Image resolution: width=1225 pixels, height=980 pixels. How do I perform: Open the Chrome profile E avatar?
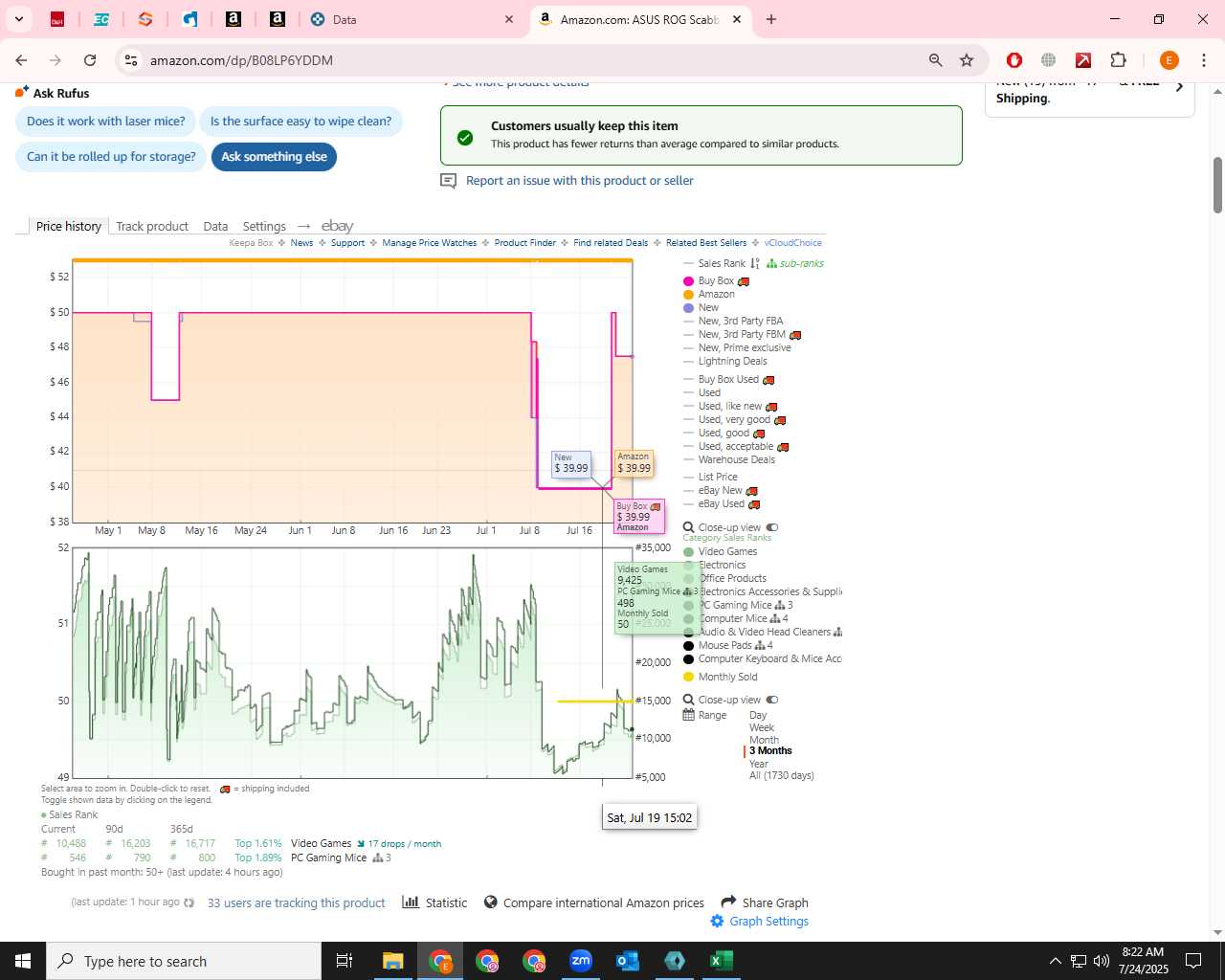coord(1169,60)
